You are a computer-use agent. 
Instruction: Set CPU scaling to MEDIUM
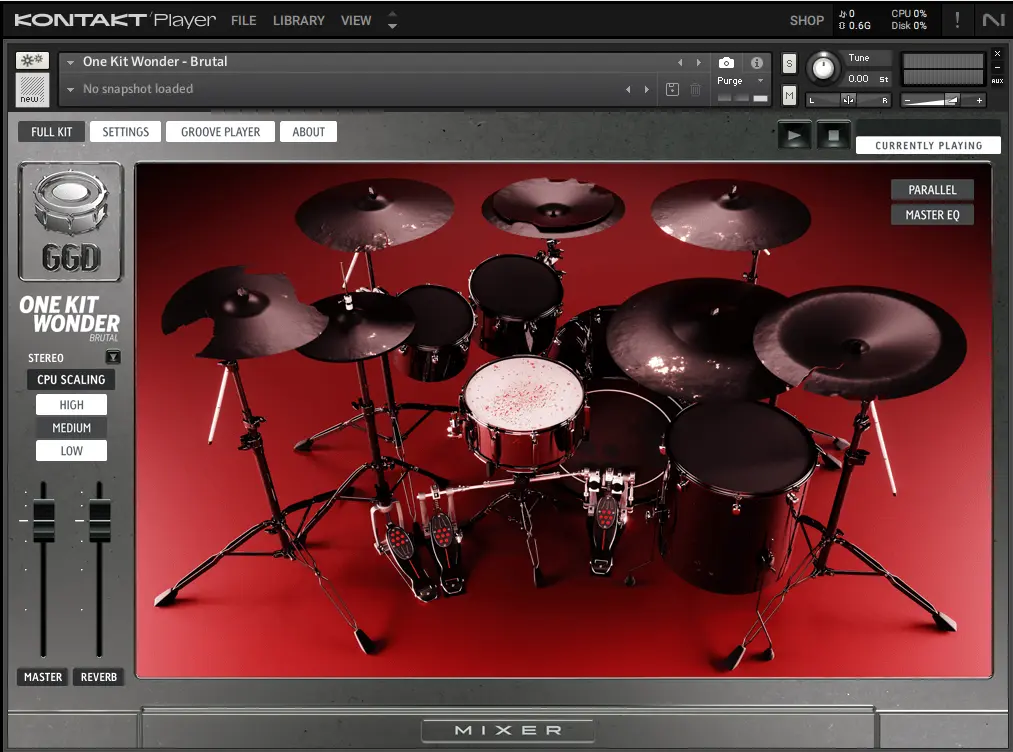(71, 428)
